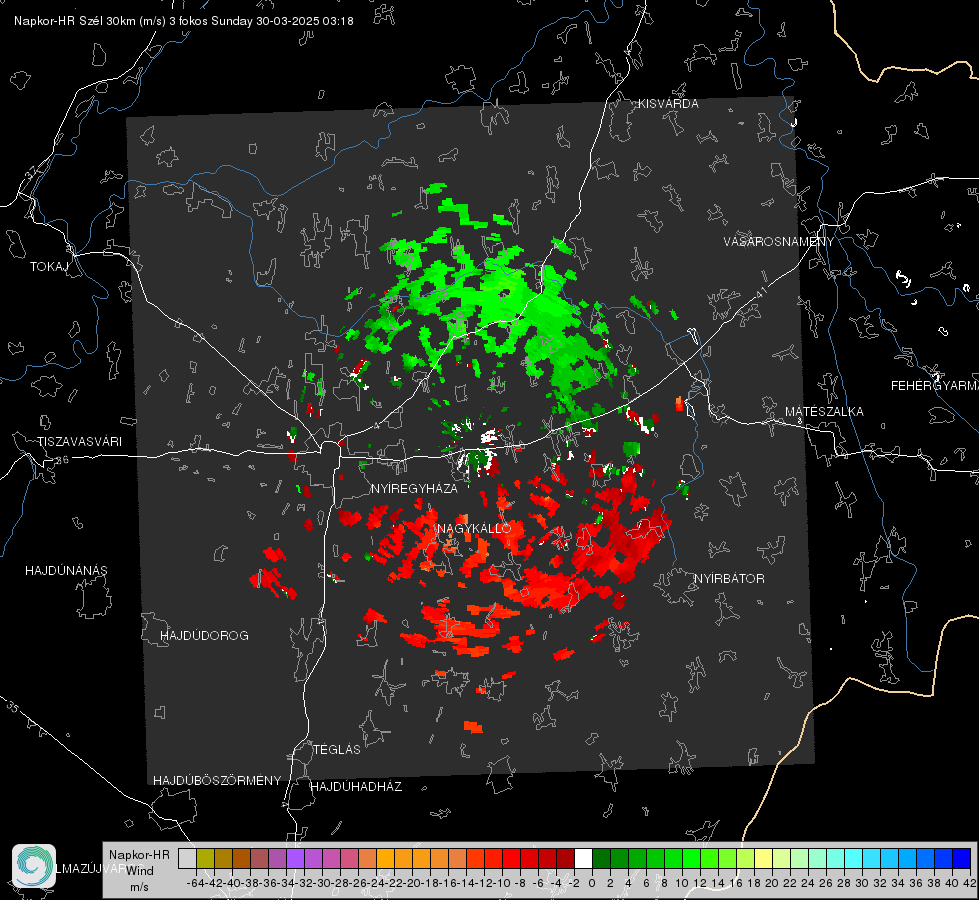The image size is (979, 900).
Task: Click the Napkor-HR radar title text
Action: point(184,21)
